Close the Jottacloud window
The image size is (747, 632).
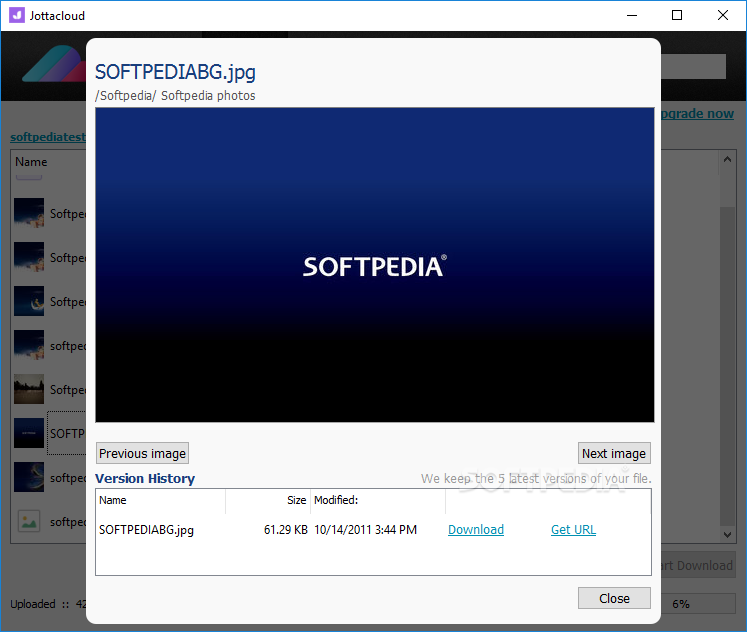pyautogui.click(x=723, y=15)
